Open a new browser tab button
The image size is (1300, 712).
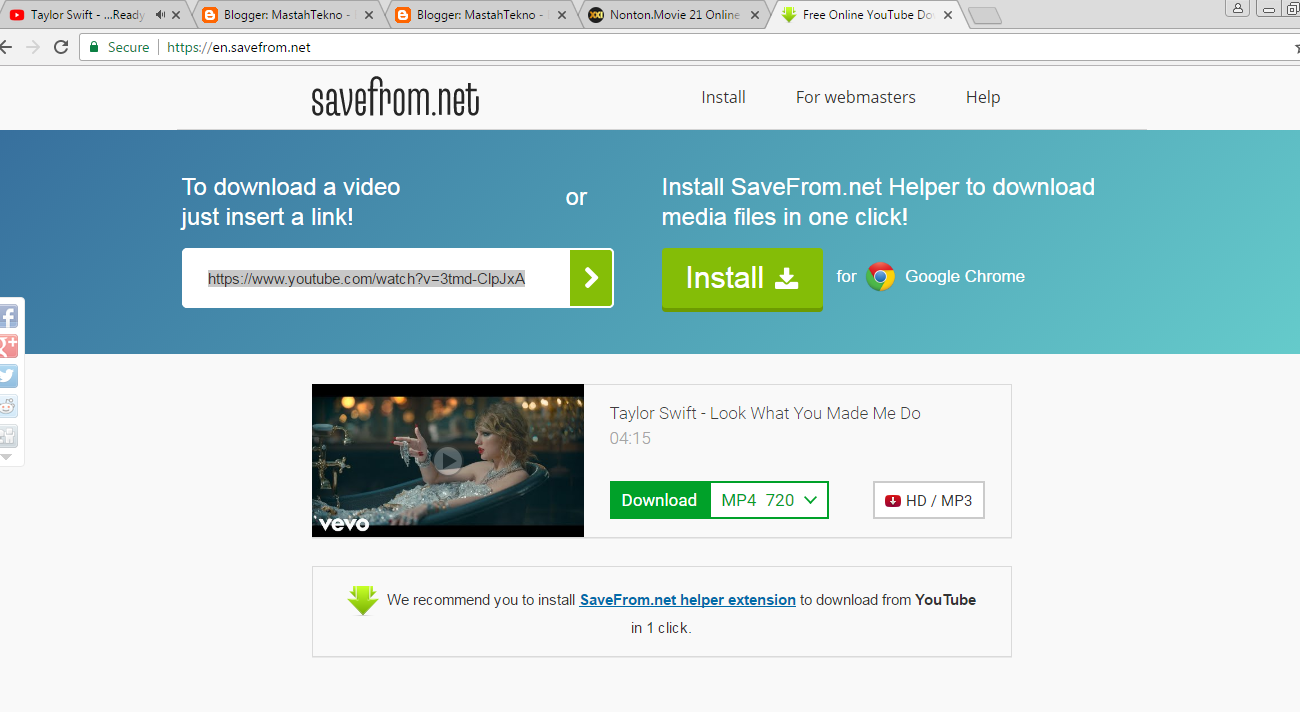[x=985, y=16]
